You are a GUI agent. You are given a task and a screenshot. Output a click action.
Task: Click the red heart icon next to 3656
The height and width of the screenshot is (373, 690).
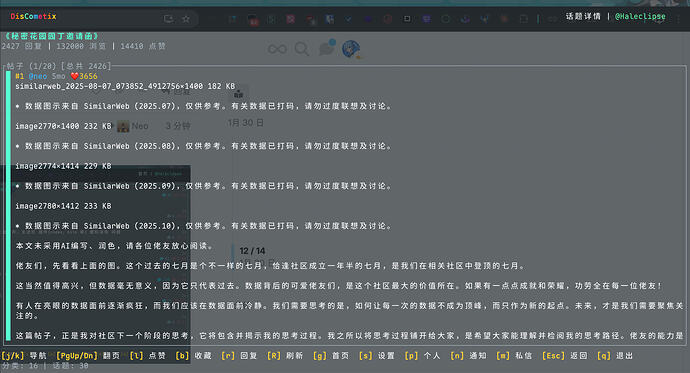click(74, 76)
